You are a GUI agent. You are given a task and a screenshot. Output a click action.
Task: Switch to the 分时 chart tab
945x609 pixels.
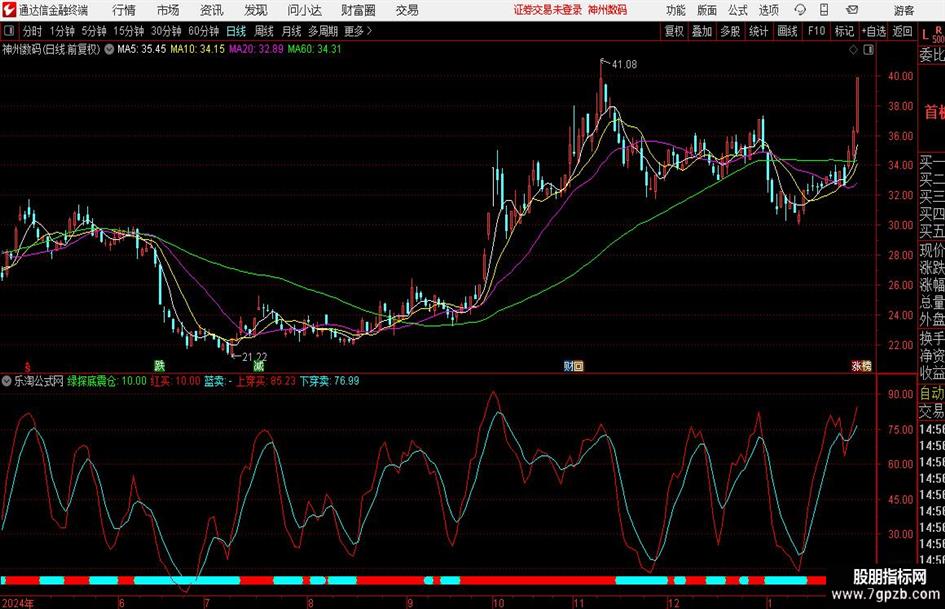pos(32,31)
